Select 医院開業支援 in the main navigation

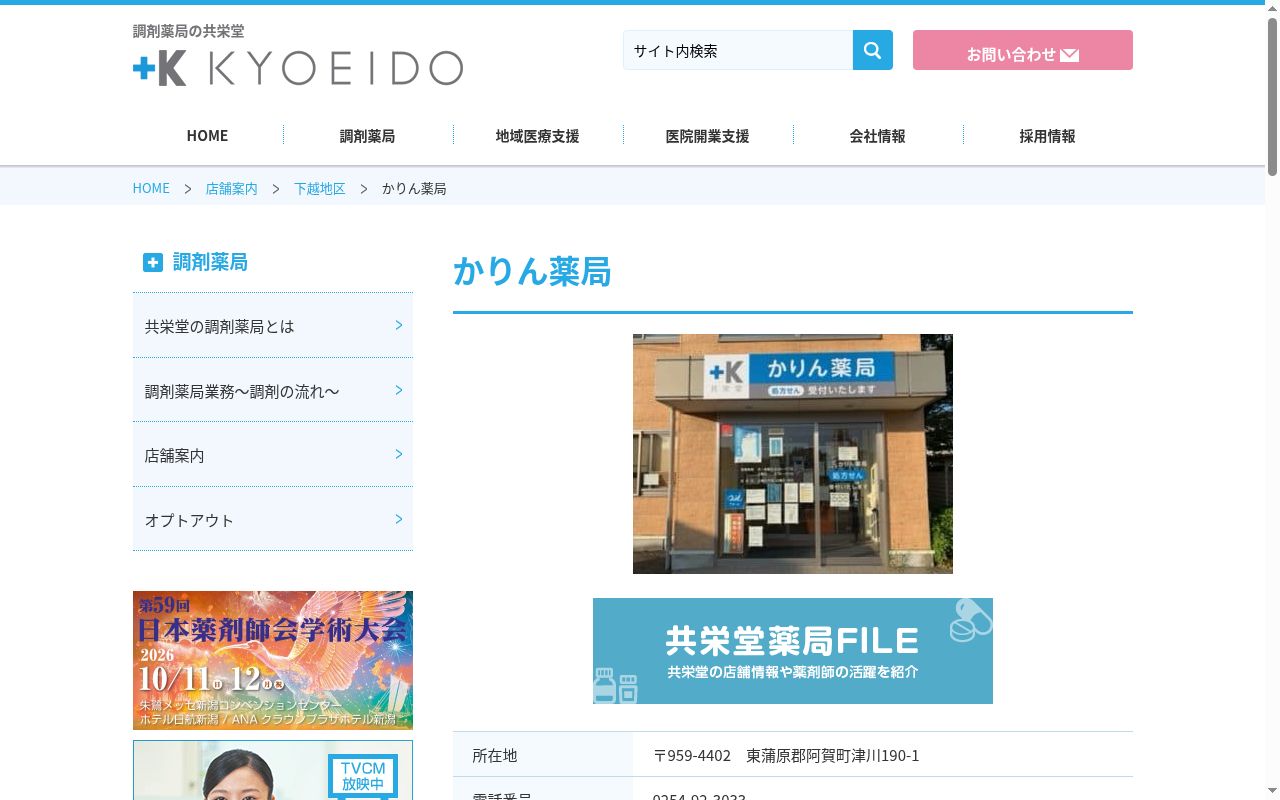tap(707, 136)
